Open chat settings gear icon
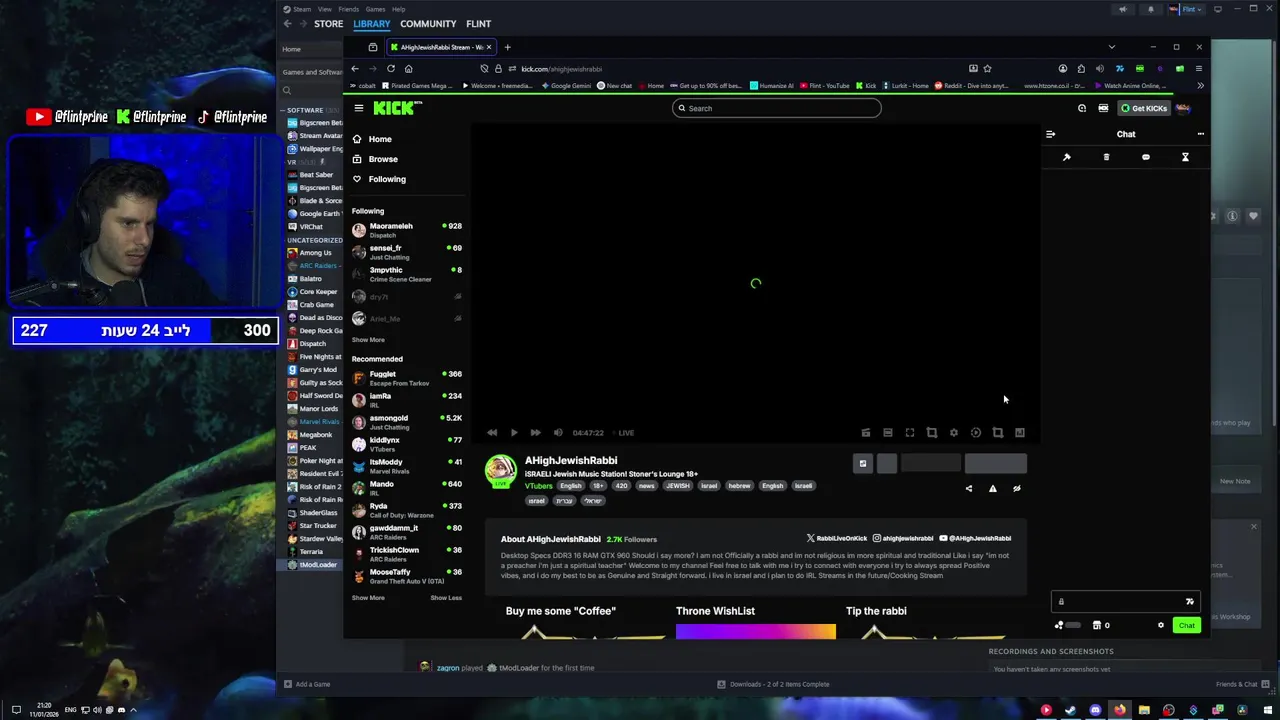The width and height of the screenshot is (1280, 720). tap(1161, 626)
